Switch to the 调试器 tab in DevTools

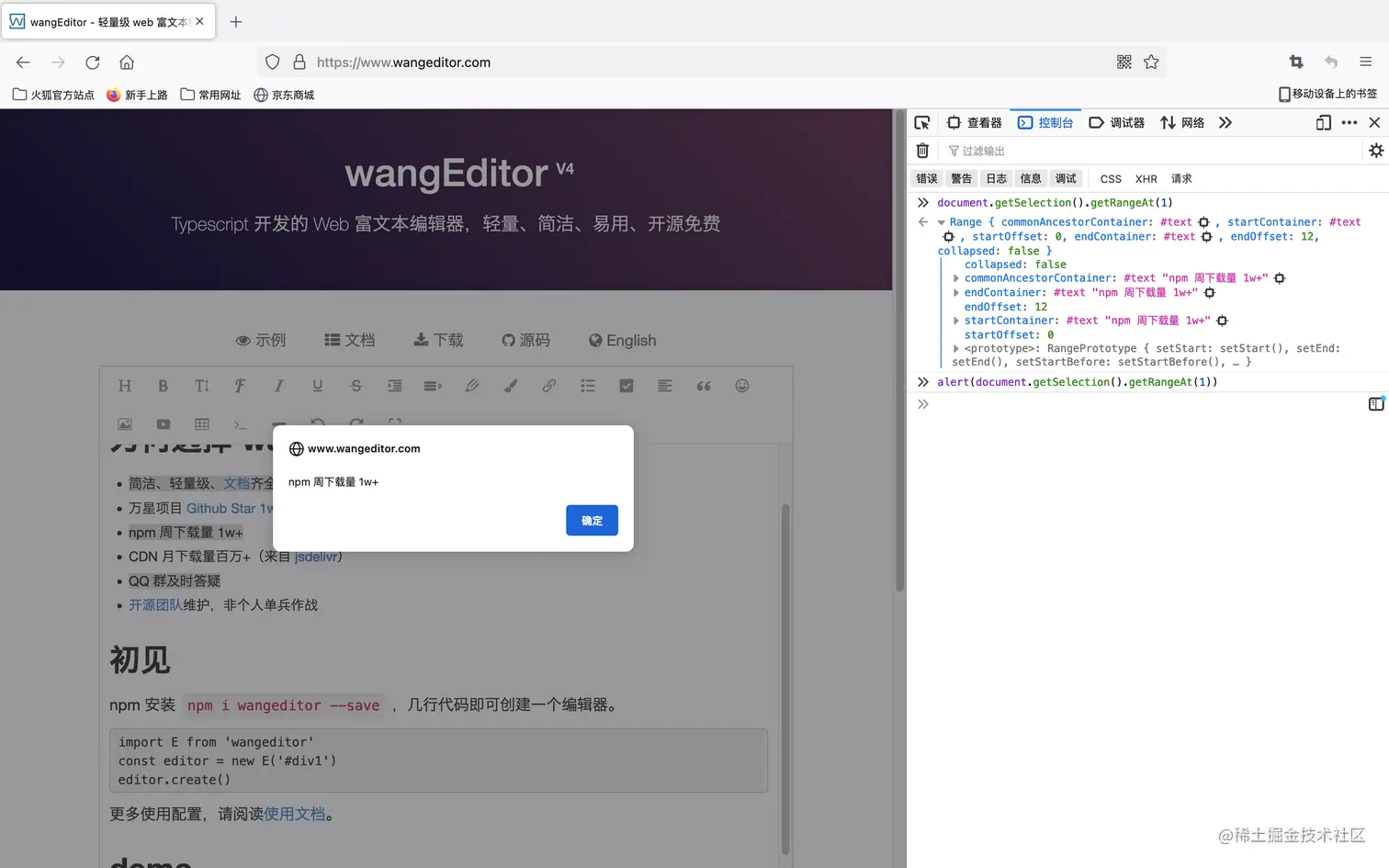point(1127,122)
